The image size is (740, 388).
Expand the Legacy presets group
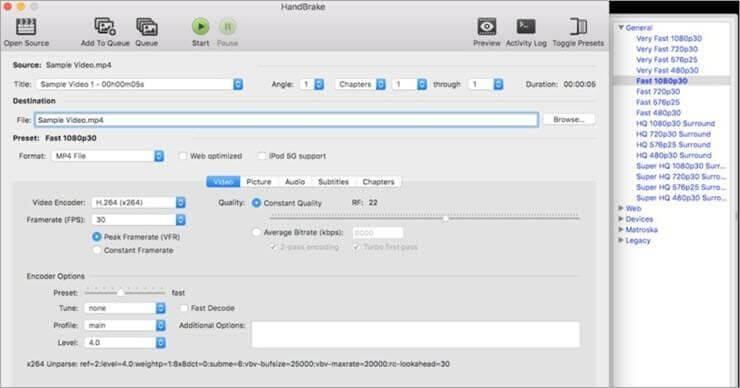click(x=622, y=240)
